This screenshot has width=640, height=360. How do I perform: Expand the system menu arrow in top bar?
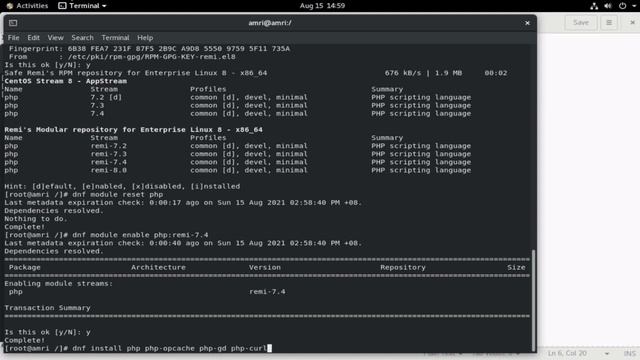(634, 6)
